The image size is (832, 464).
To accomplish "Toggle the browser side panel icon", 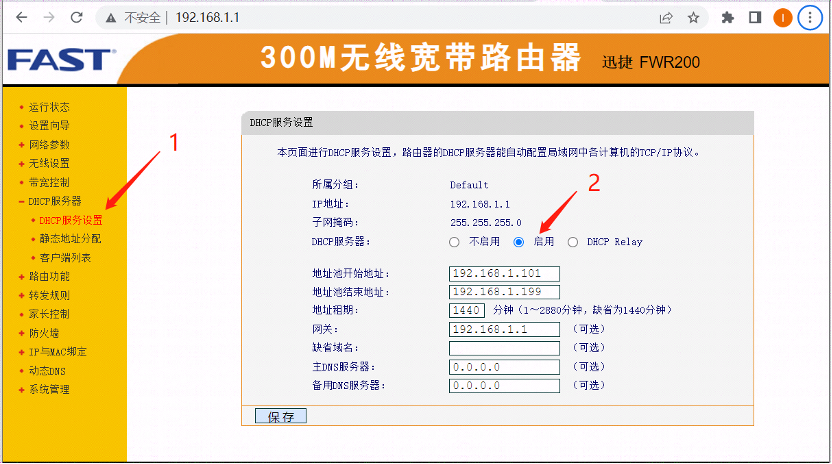I will pyautogui.click(x=755, y=18).
